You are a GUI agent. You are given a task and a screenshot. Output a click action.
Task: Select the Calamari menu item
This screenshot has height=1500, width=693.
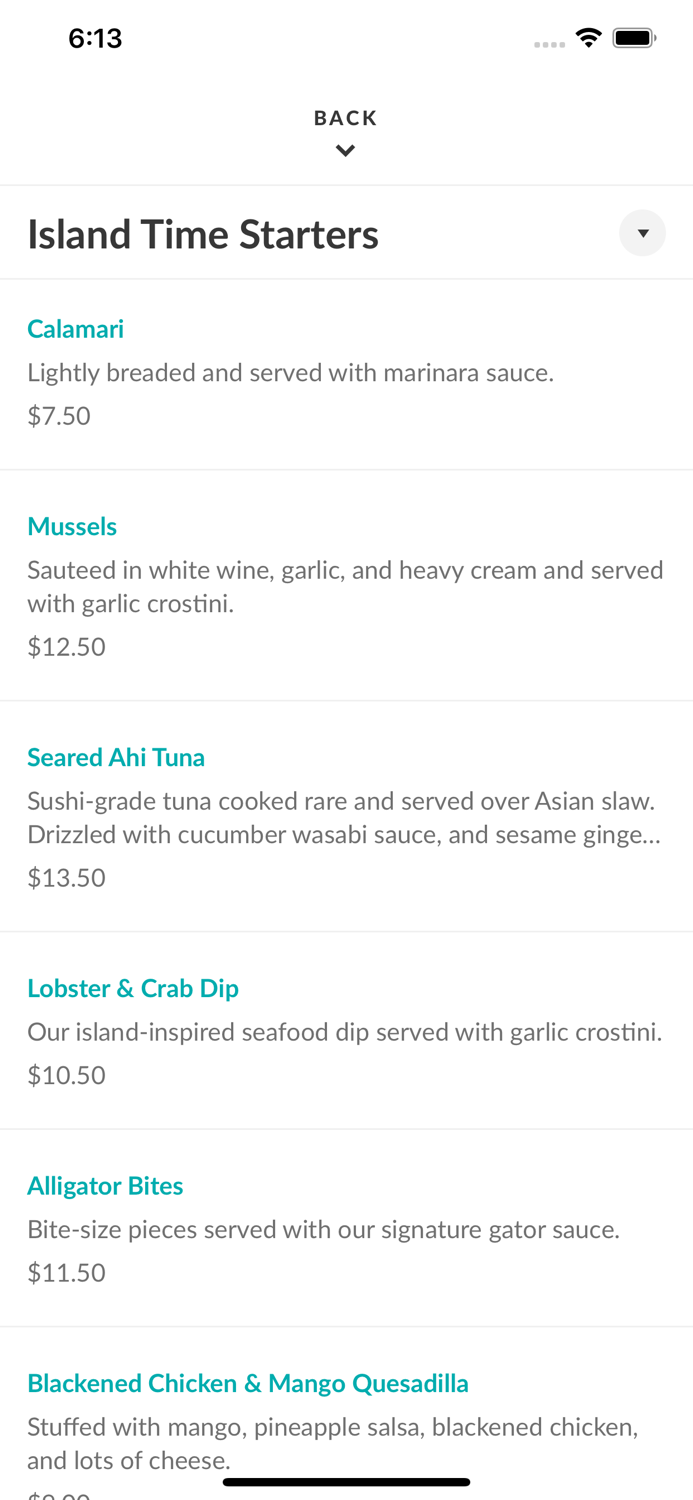(75, 329)
